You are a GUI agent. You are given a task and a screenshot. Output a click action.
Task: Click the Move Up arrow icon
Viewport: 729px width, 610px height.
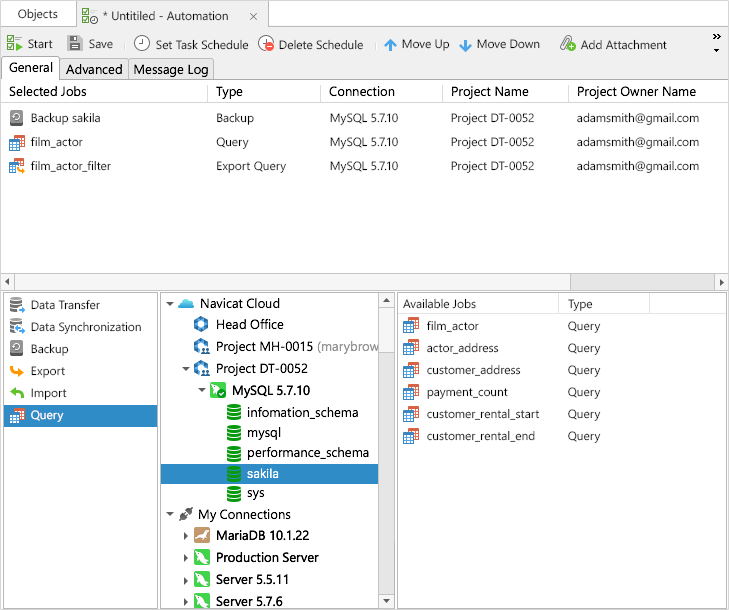[390, 45]
